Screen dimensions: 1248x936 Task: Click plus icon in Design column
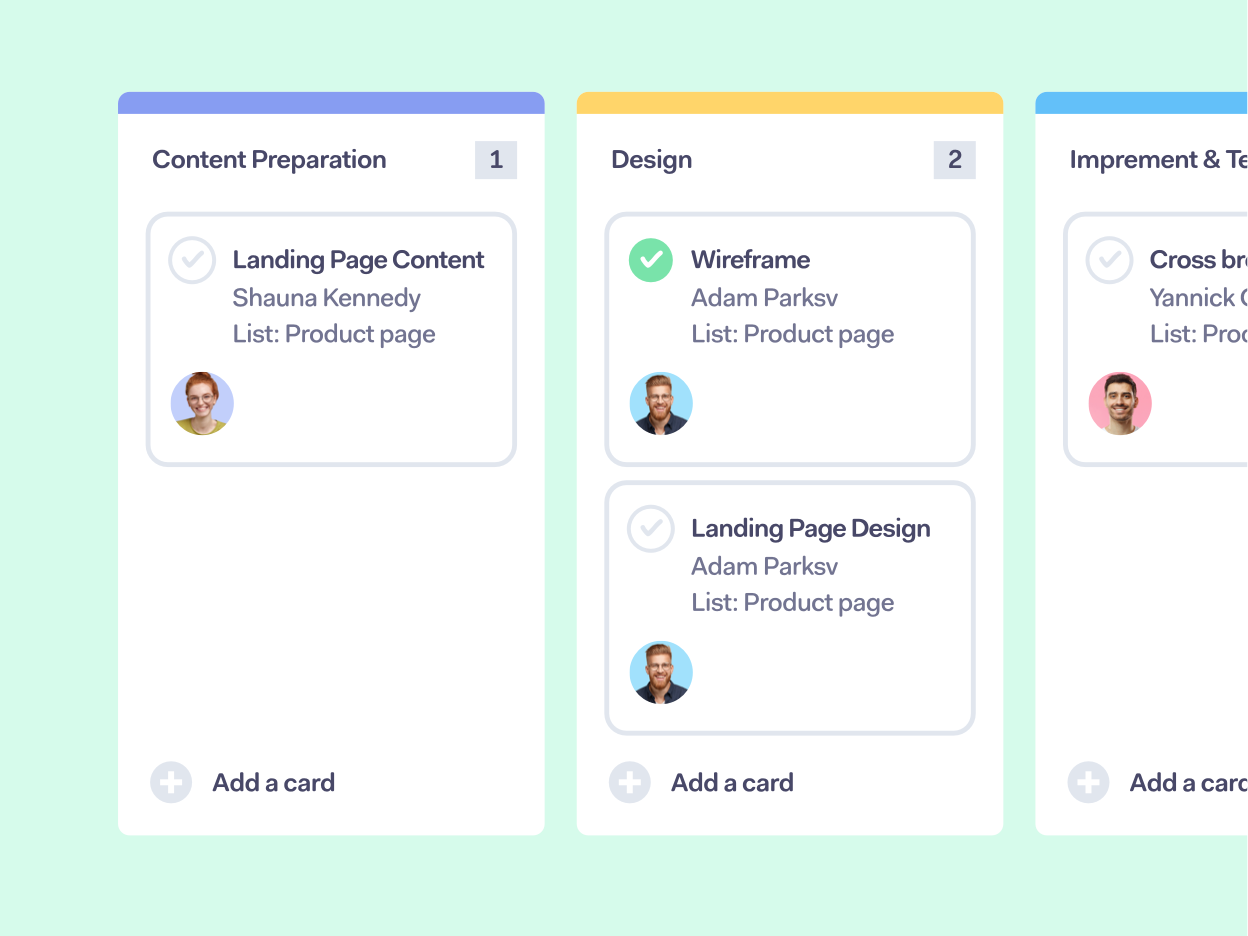630,782
